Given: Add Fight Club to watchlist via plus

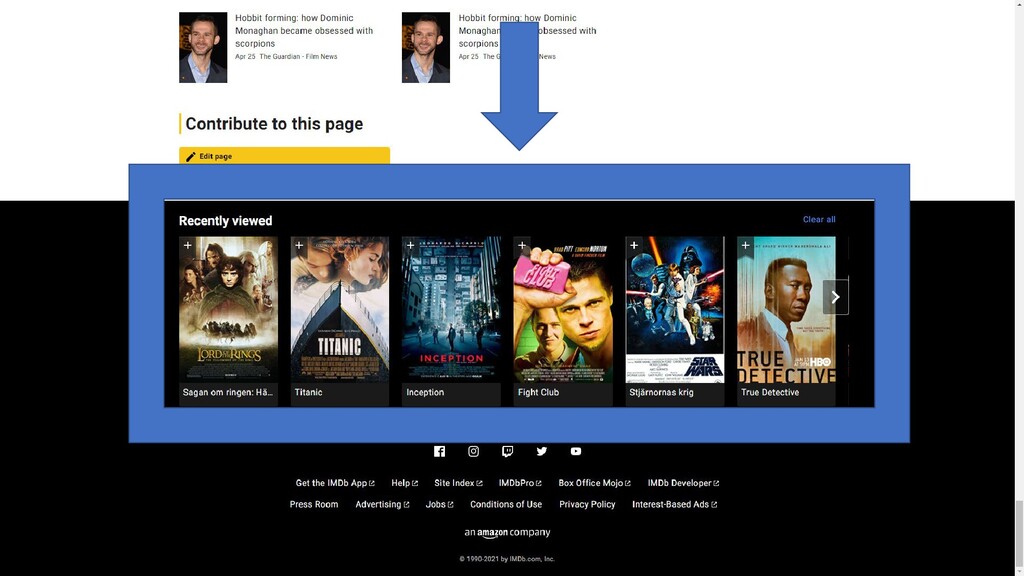Looking at the screenshot, I should [x=522, y=246].
